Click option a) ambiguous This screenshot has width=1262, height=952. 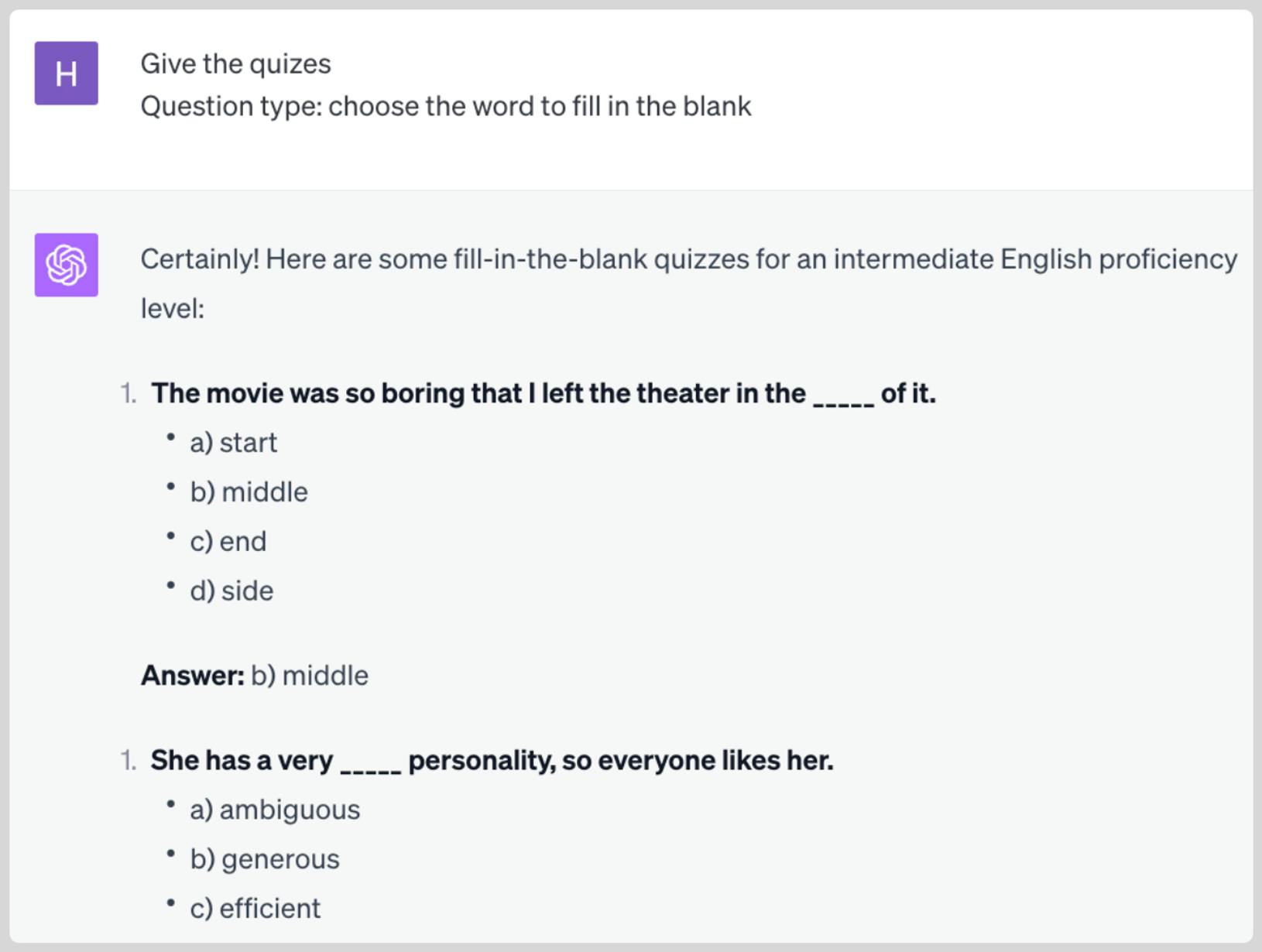[x=275, y=810]
